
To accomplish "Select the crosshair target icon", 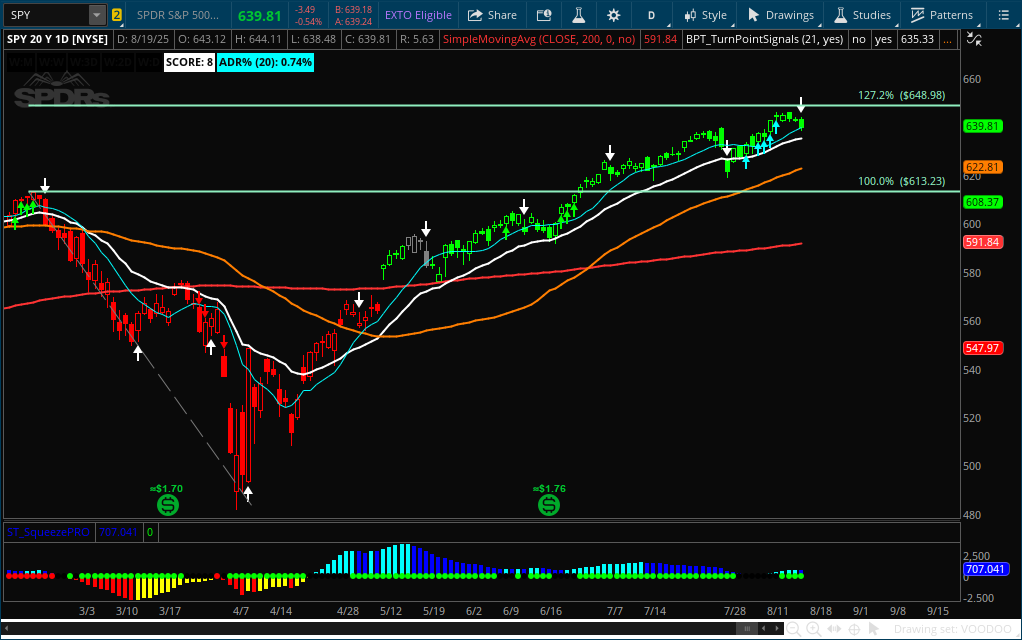I will [x=854, y=629].
